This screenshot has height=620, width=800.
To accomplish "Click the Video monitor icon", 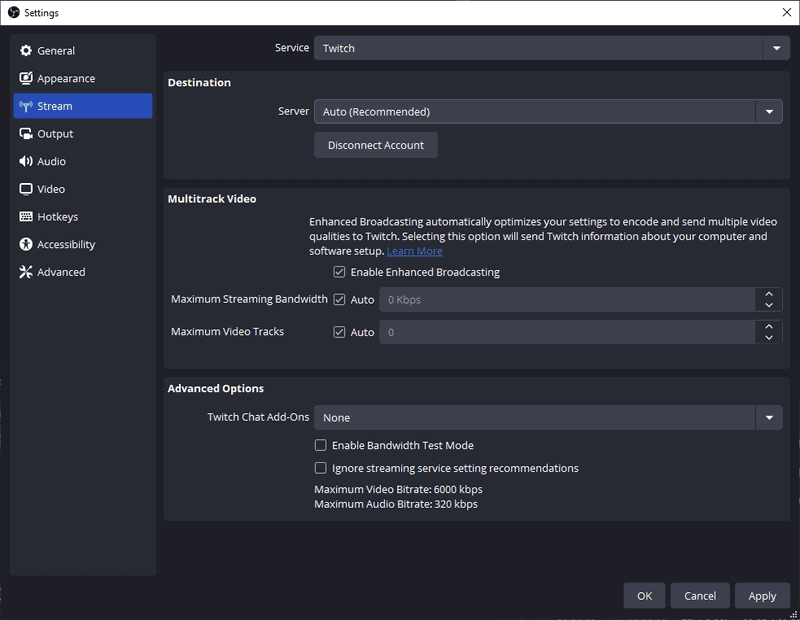I will pyautogui.click(x=26, y=189).
